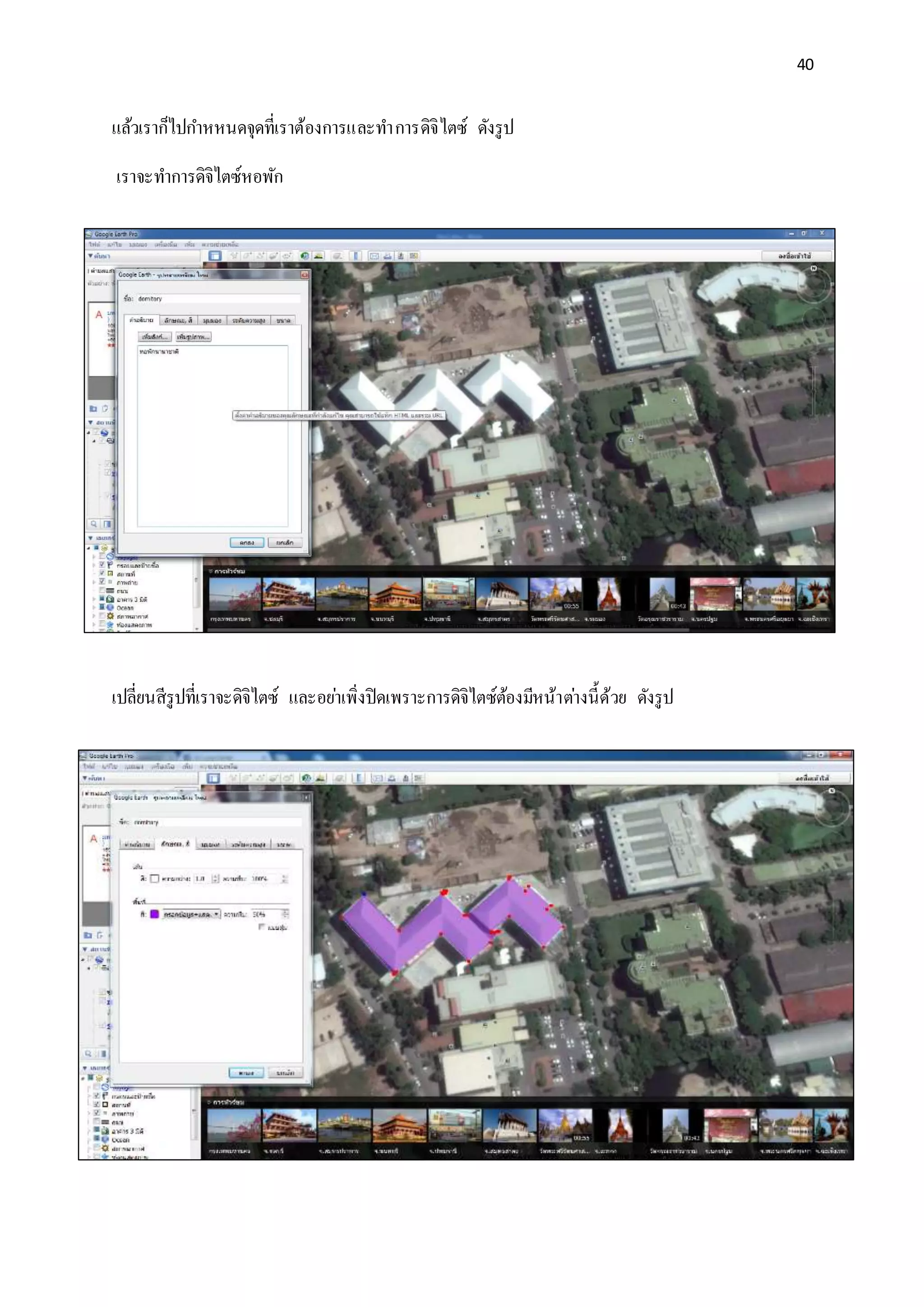Switch to the Style, Color tab in the description dialog
Image resolution: width=924 pixels, height=1307 pixels.
(178, 320)
